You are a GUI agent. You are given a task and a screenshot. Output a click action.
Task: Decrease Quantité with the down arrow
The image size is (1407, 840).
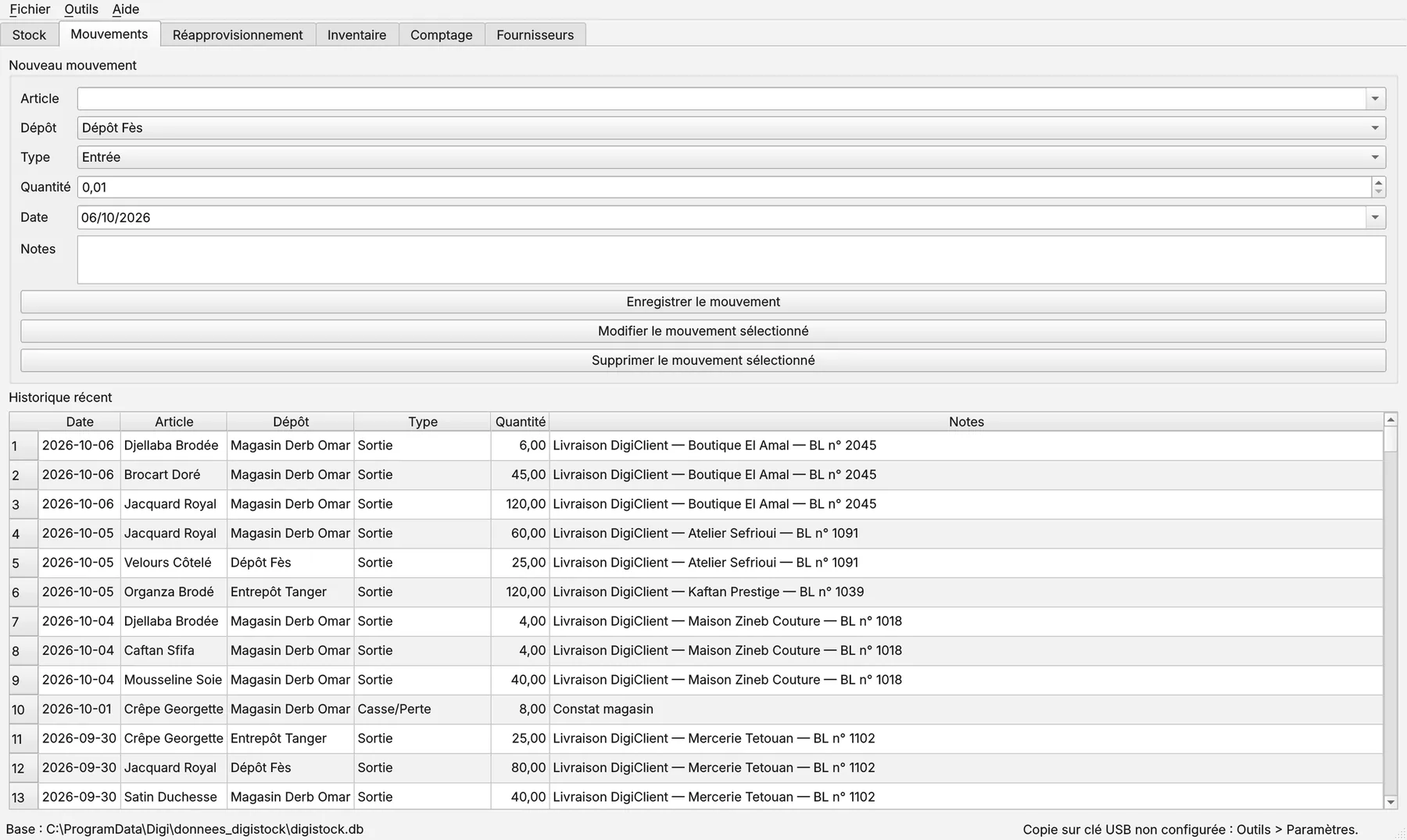[1378, 192]
